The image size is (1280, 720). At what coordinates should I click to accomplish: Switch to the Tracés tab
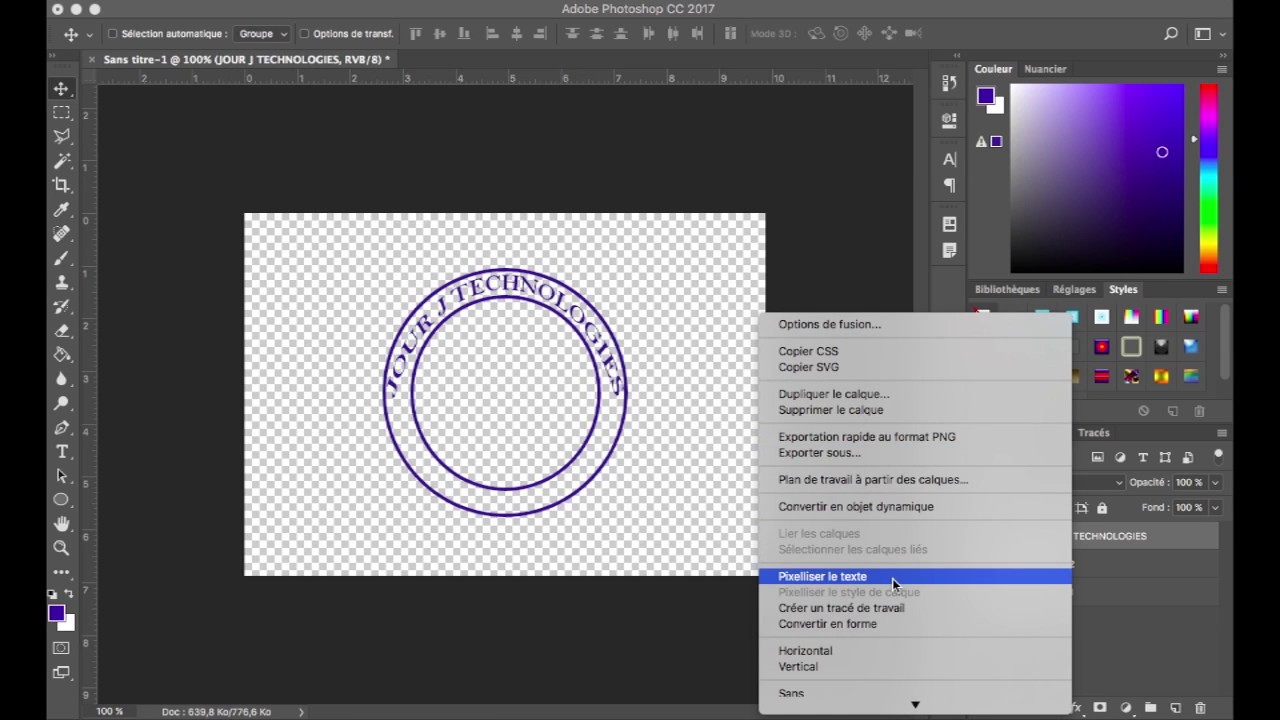click(x=1094, y=433)
